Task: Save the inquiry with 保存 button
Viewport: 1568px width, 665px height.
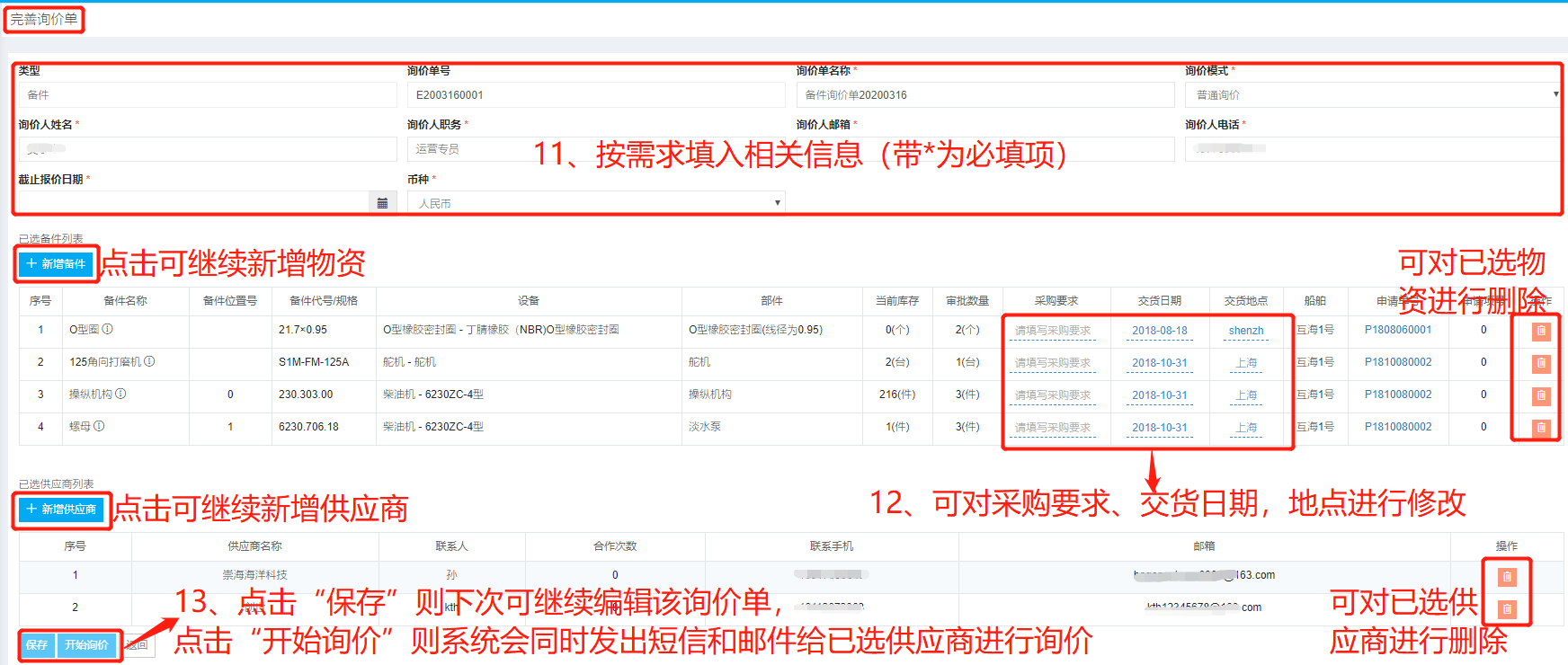Action: [x=37, y=644]
